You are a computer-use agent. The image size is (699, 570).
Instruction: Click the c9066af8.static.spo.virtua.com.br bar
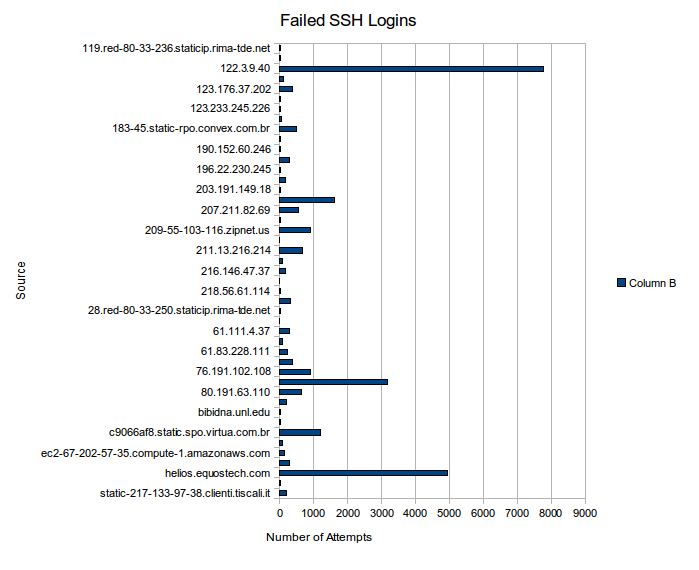(x=300, y=432)
